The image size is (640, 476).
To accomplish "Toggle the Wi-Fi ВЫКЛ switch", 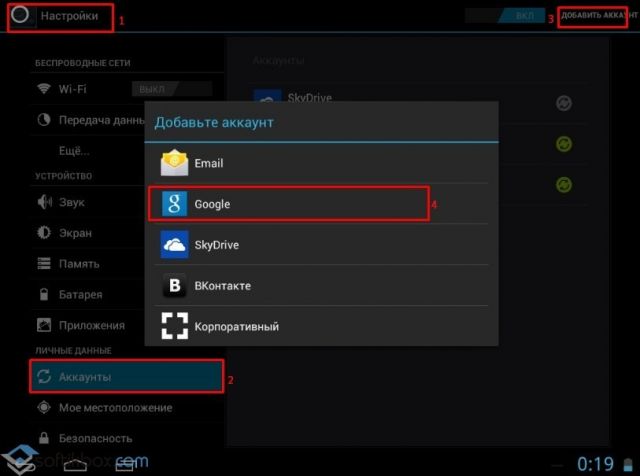I will point(172,89).
